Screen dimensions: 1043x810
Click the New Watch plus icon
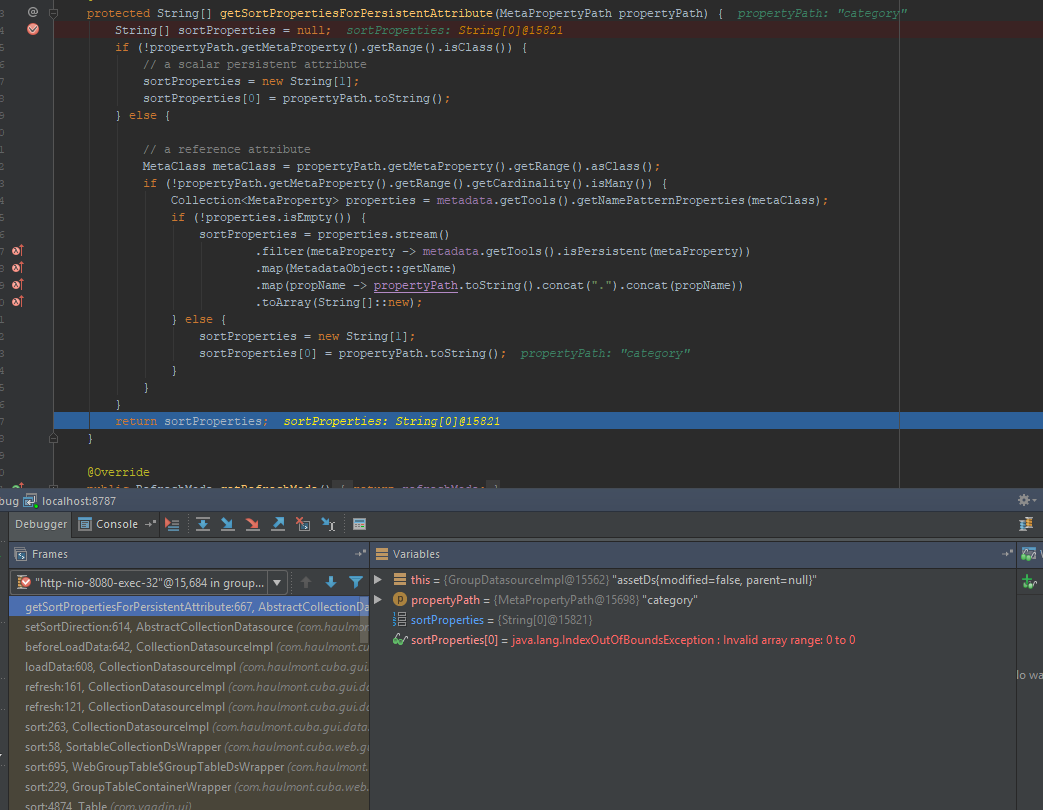click(1029, 582)
